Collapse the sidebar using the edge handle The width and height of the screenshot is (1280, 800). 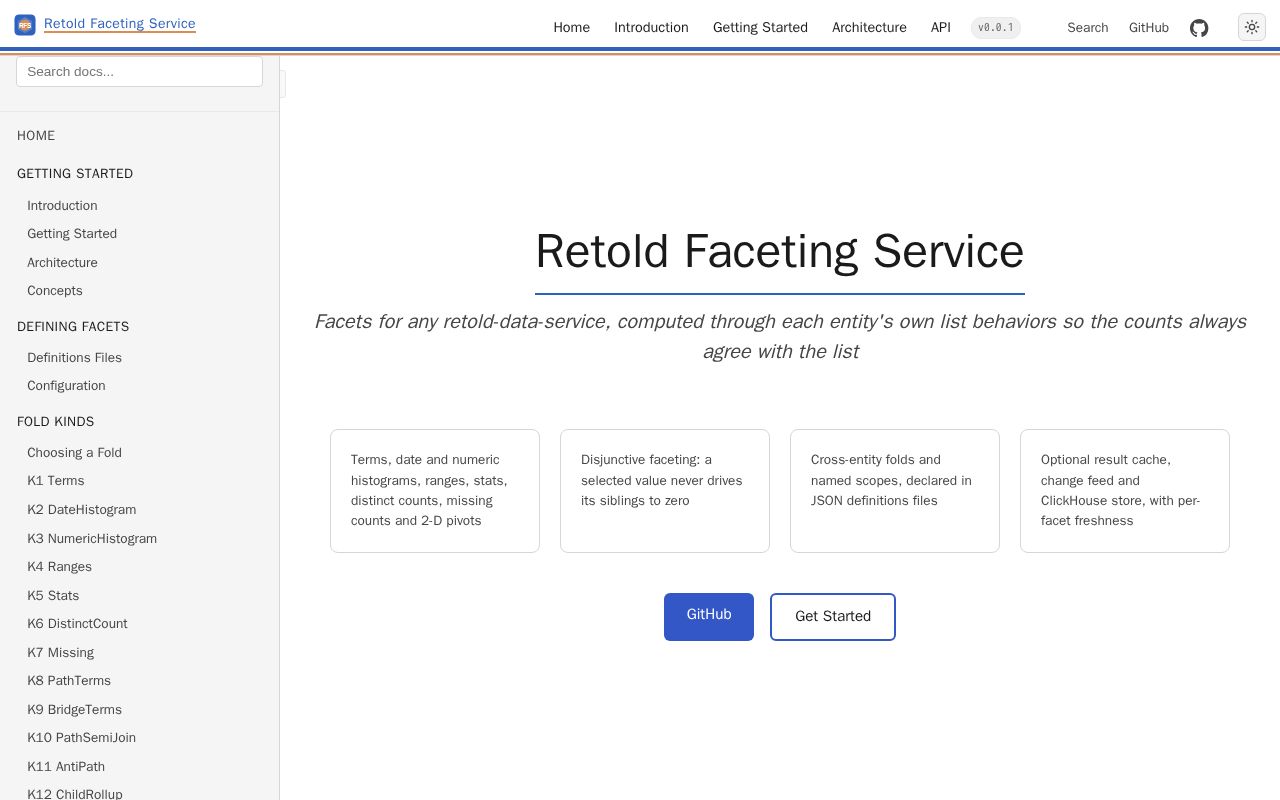click(x=283, y=84)
